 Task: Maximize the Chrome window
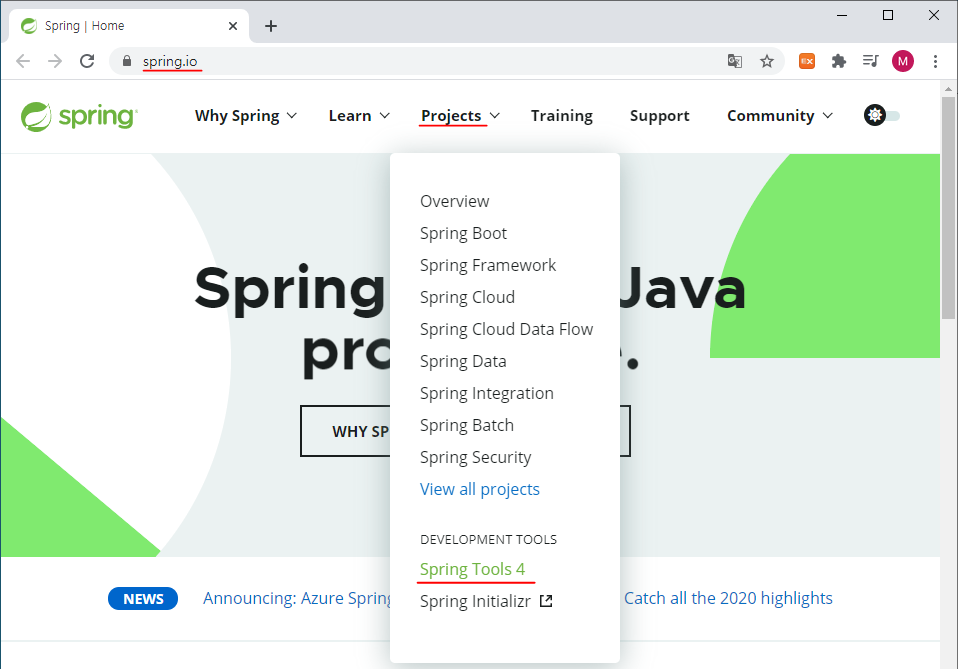coord(888,15)
